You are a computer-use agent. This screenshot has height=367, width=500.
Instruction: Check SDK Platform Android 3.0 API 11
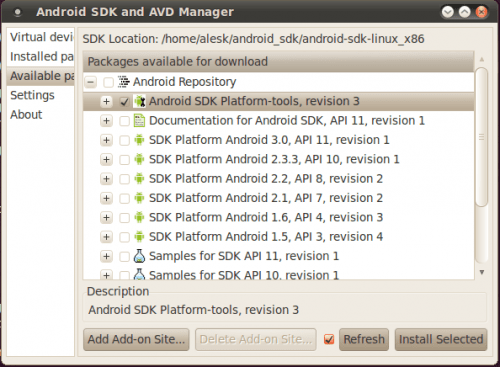pos(124,140)
